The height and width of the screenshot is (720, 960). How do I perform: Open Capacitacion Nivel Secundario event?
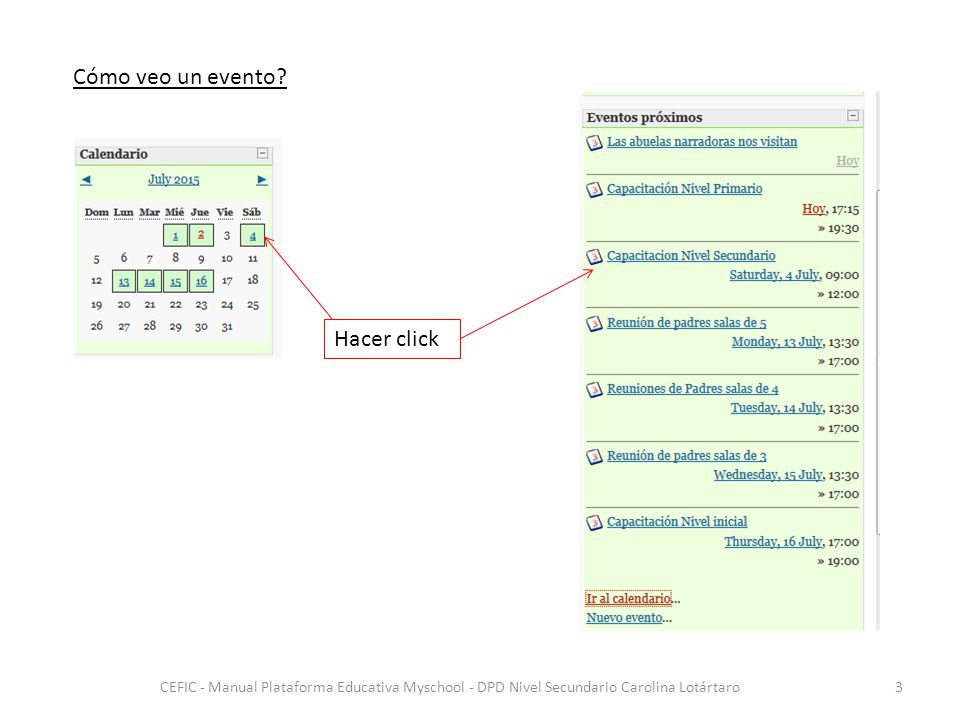pos(691,255)
